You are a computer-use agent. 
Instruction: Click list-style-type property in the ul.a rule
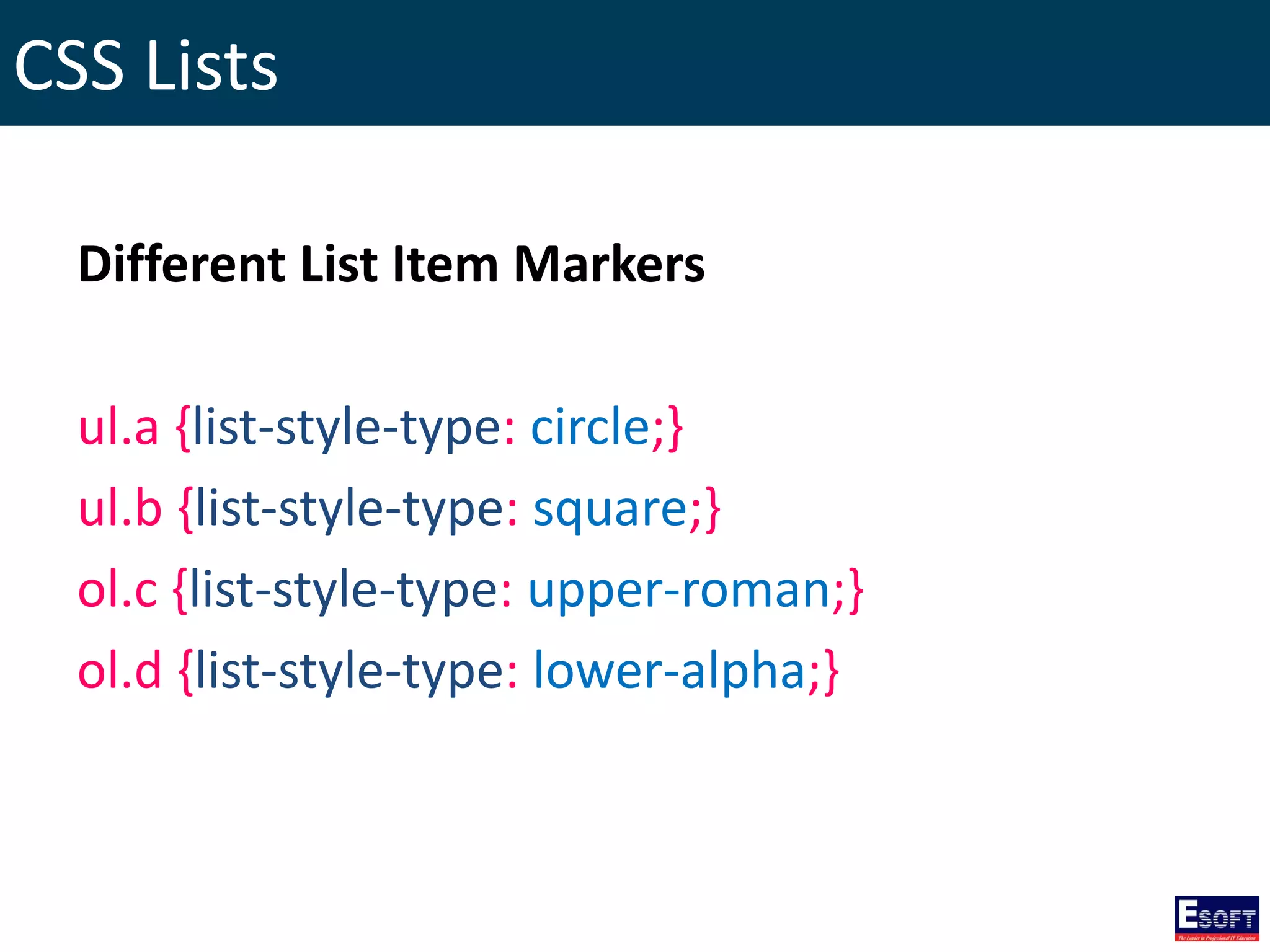coord(347,428)
